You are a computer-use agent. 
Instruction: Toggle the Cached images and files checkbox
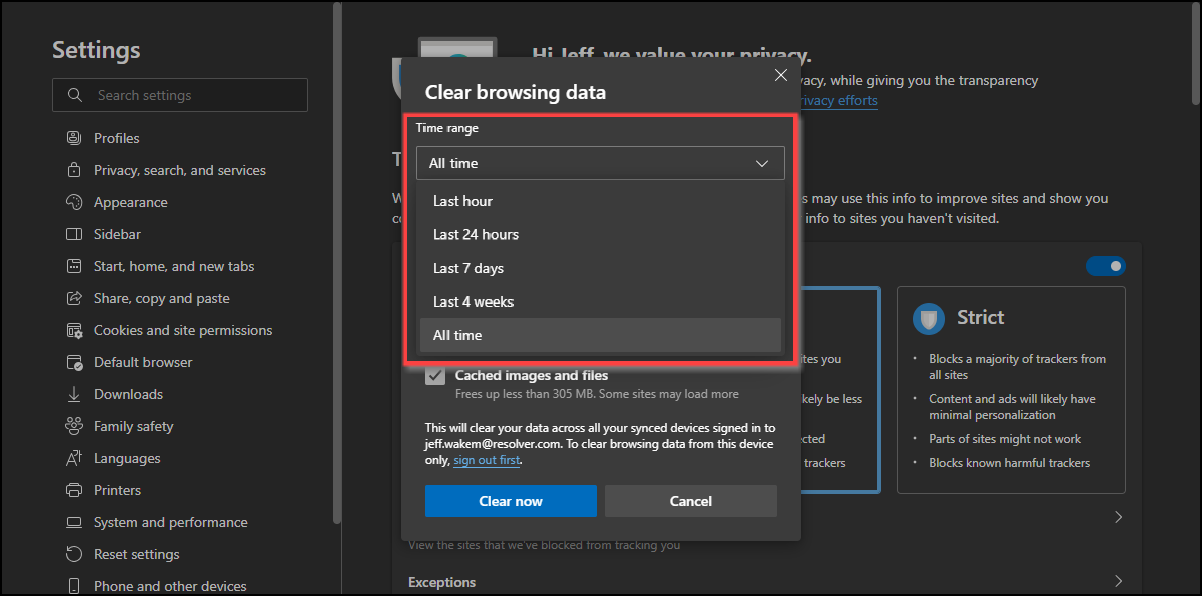[x=435, y=376]
